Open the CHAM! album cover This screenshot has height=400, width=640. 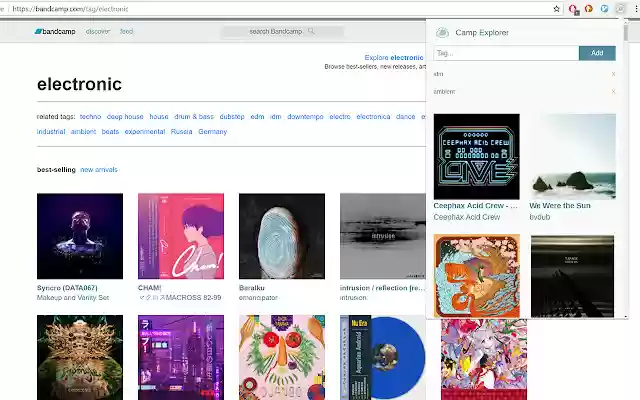[x=181, y=236]
